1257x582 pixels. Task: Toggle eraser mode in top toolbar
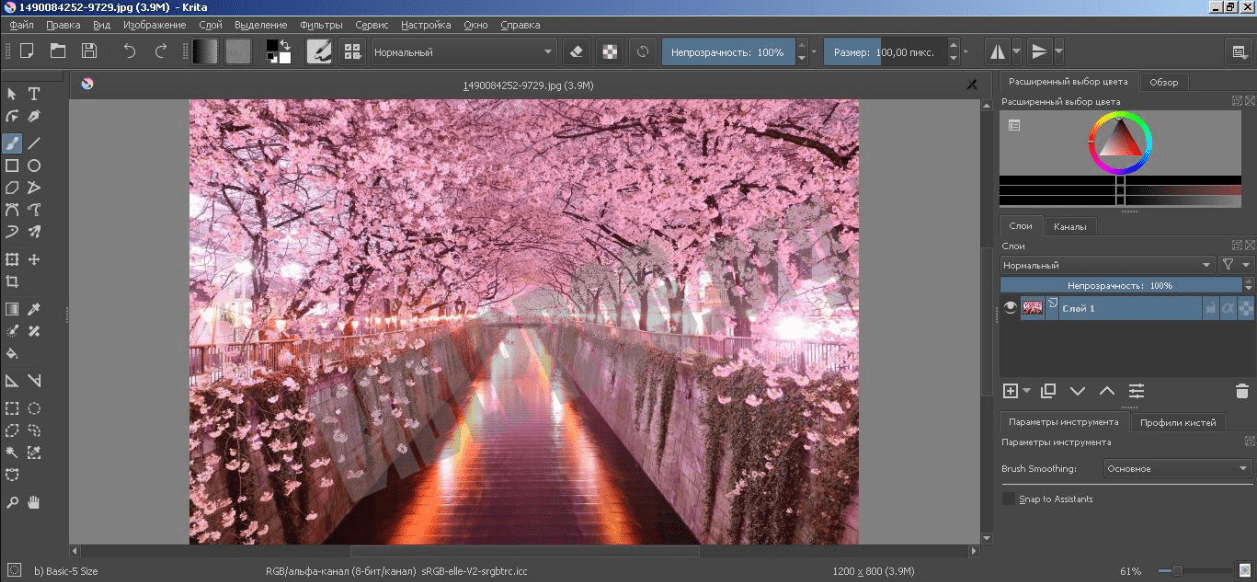pos(575,51)
